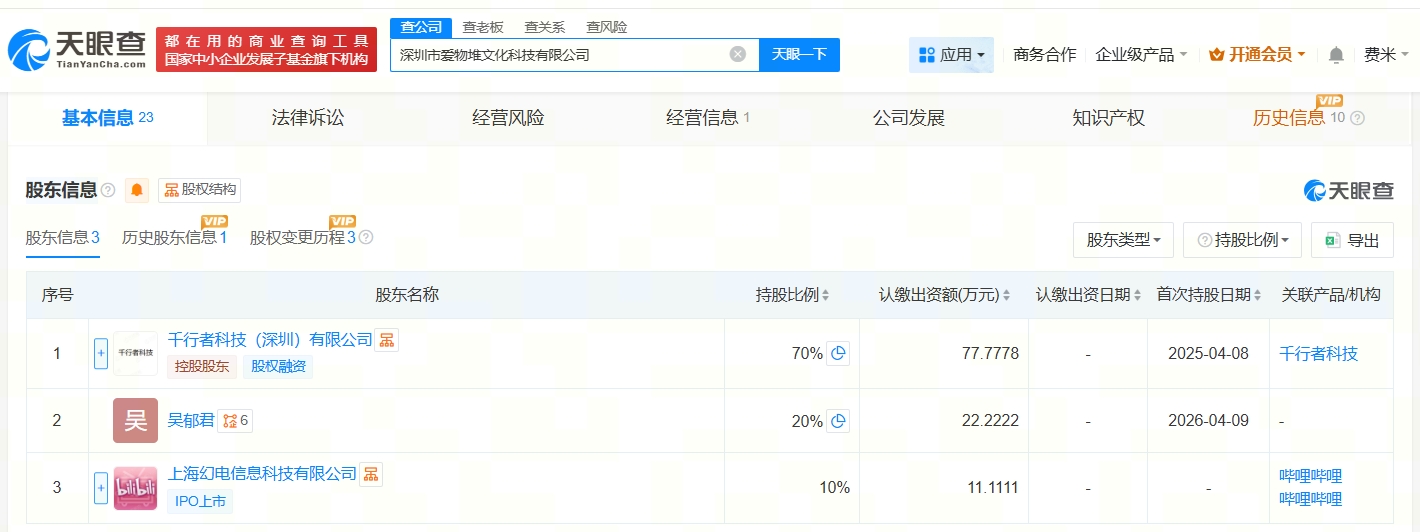Switch to 查关系 search tab
The width and height of the screenshot is (1420, 532).
click(545, 27)
